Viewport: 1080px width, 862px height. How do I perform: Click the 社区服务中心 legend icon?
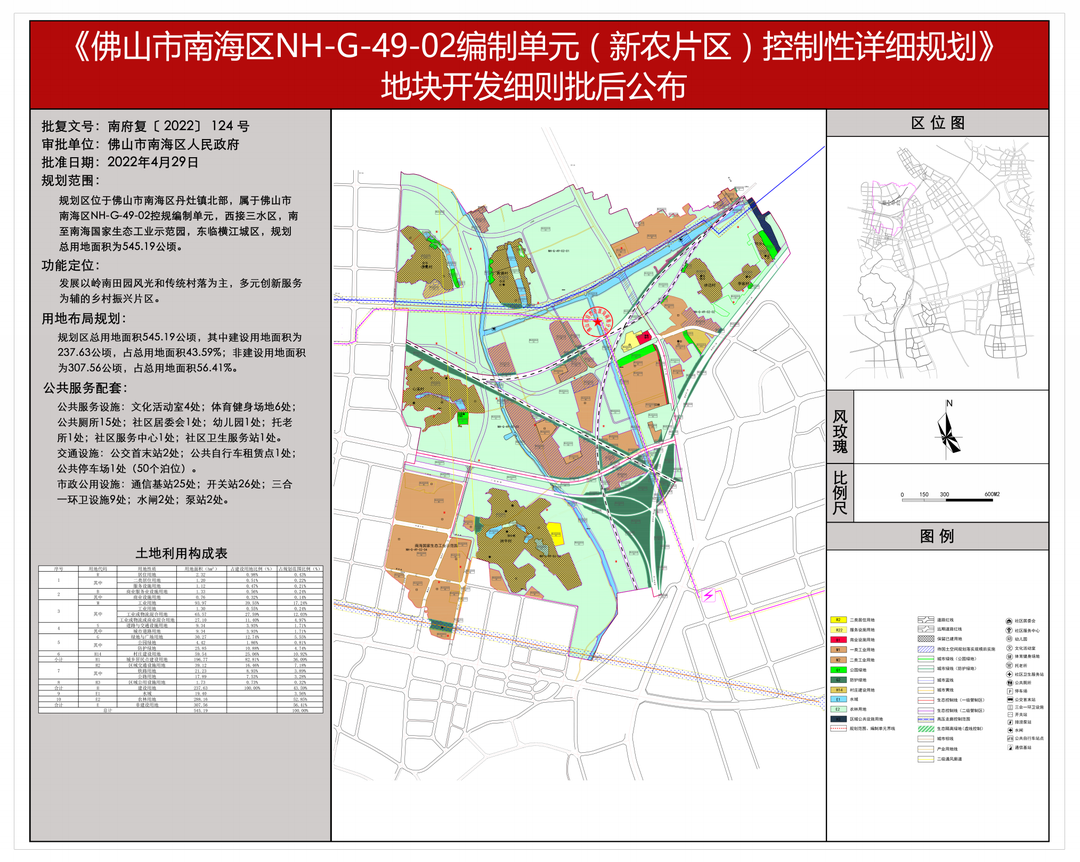(x=1009, y=630)
